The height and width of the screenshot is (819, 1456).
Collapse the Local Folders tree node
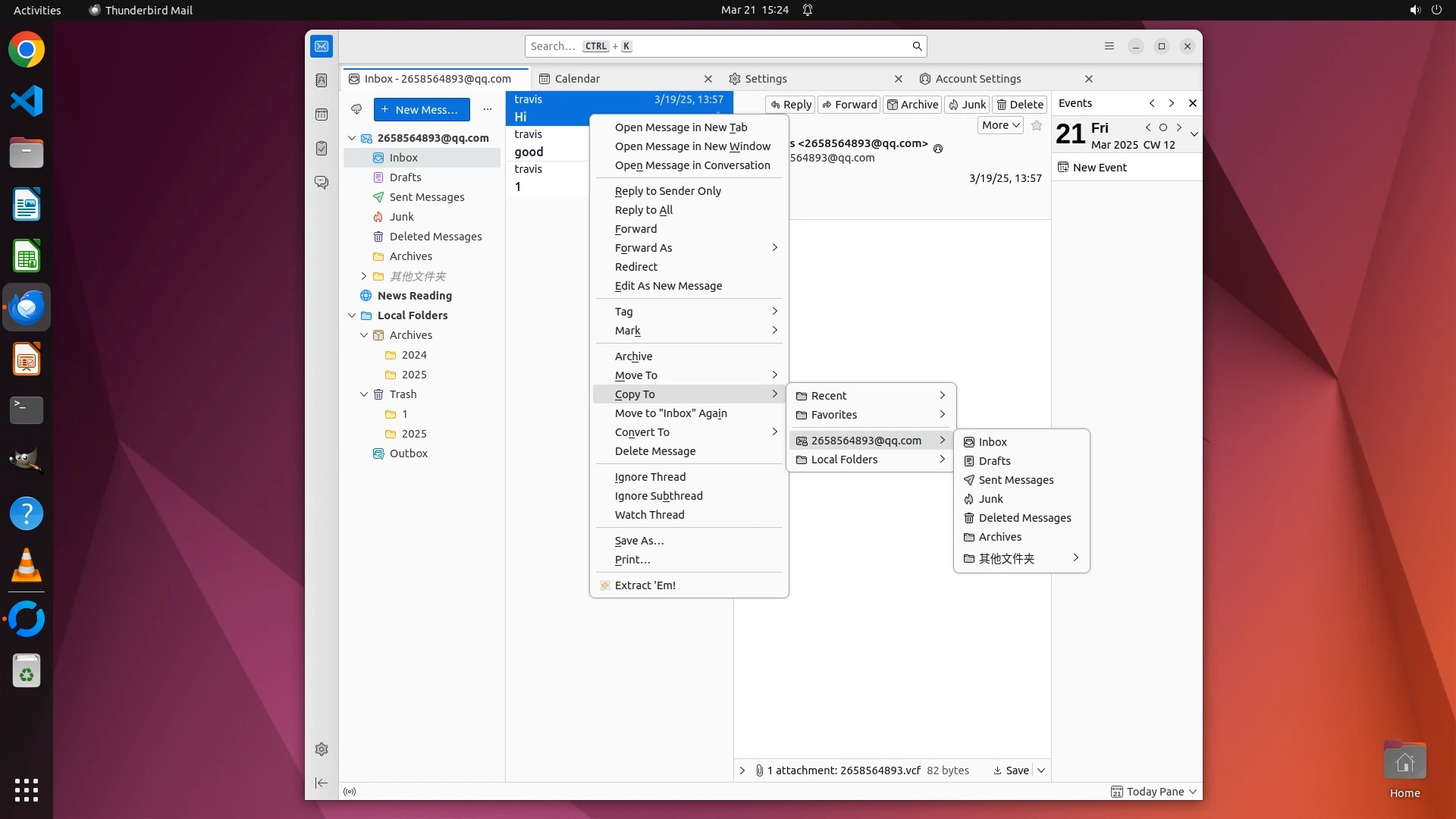352,315
